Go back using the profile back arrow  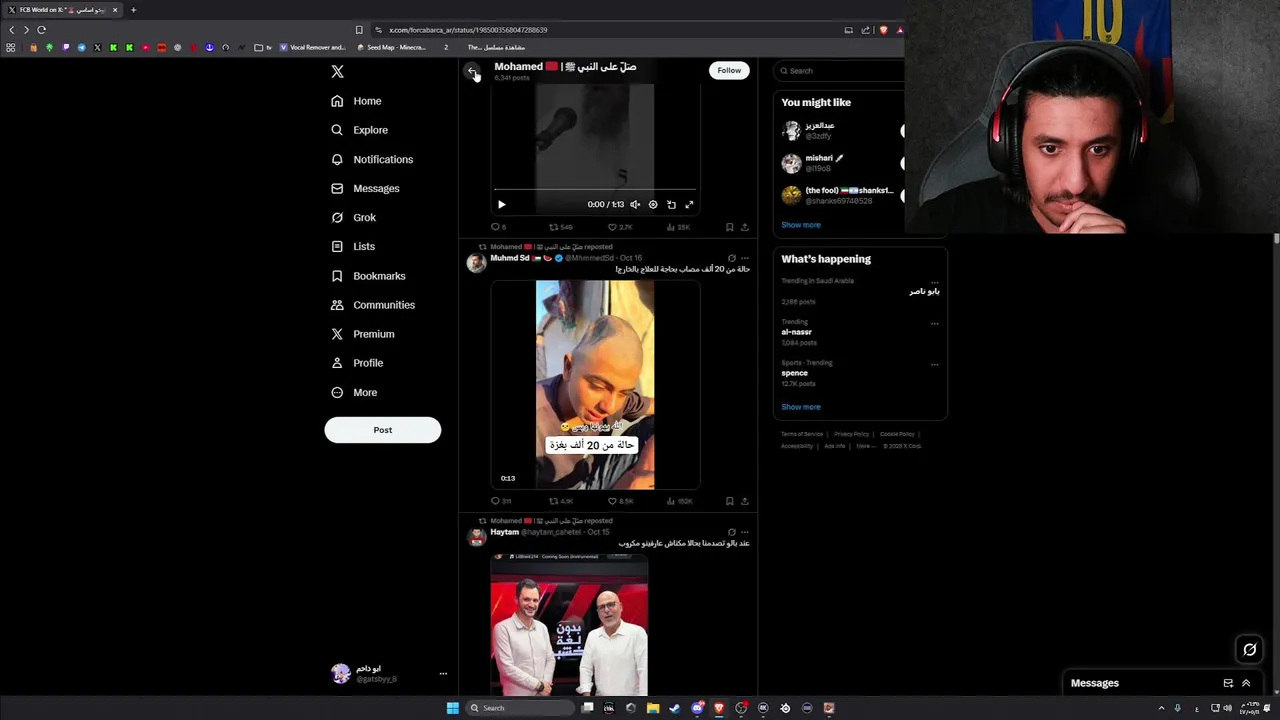pyautogui.click(x=472, y=71)
